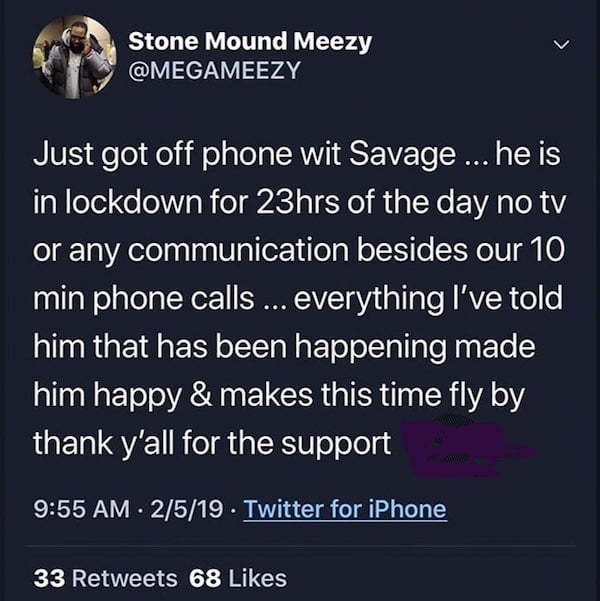The height and width of the screenshot is (601, 600).
Task: Click the word lockdown in the tweet
Action: [x=133, y=202]
